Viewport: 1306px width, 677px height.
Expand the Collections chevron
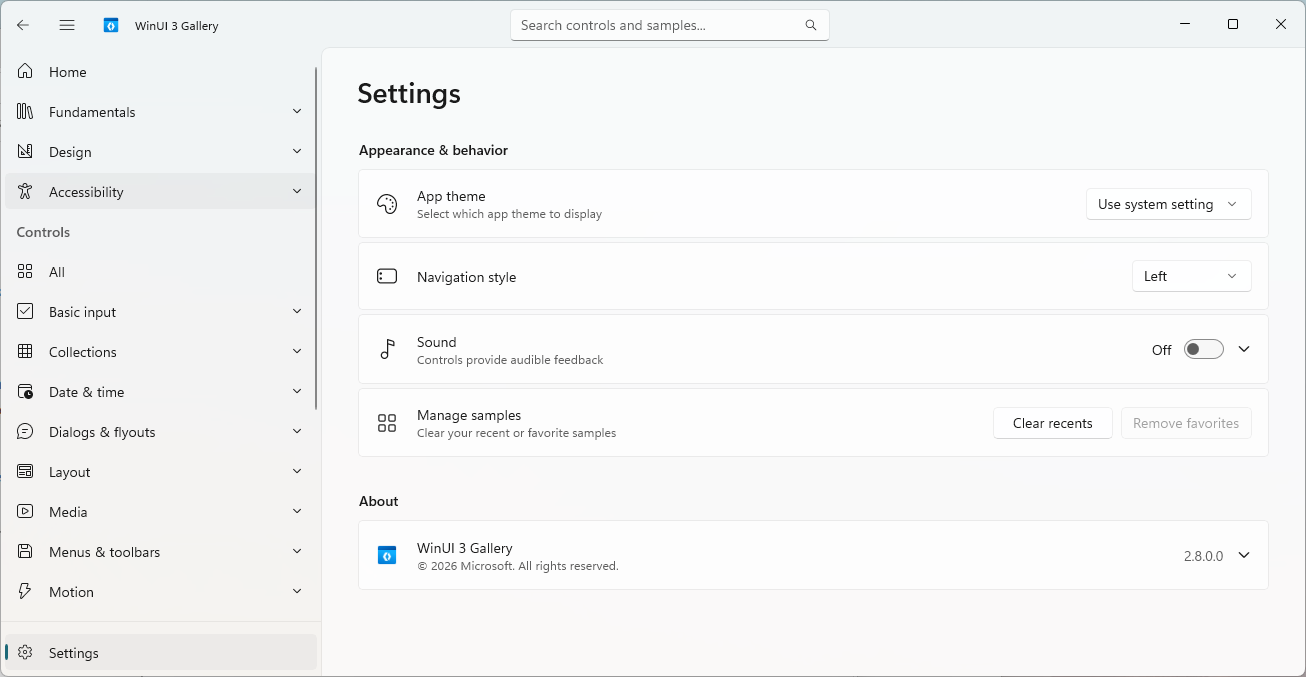coord(297,351)
